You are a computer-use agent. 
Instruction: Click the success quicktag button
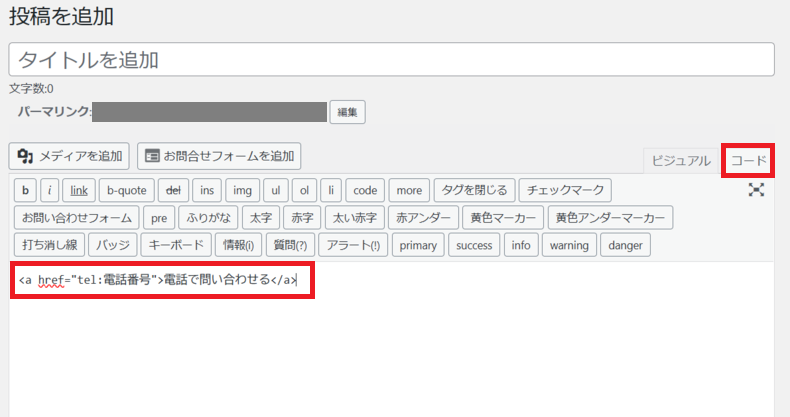click(x=474, y=245)
